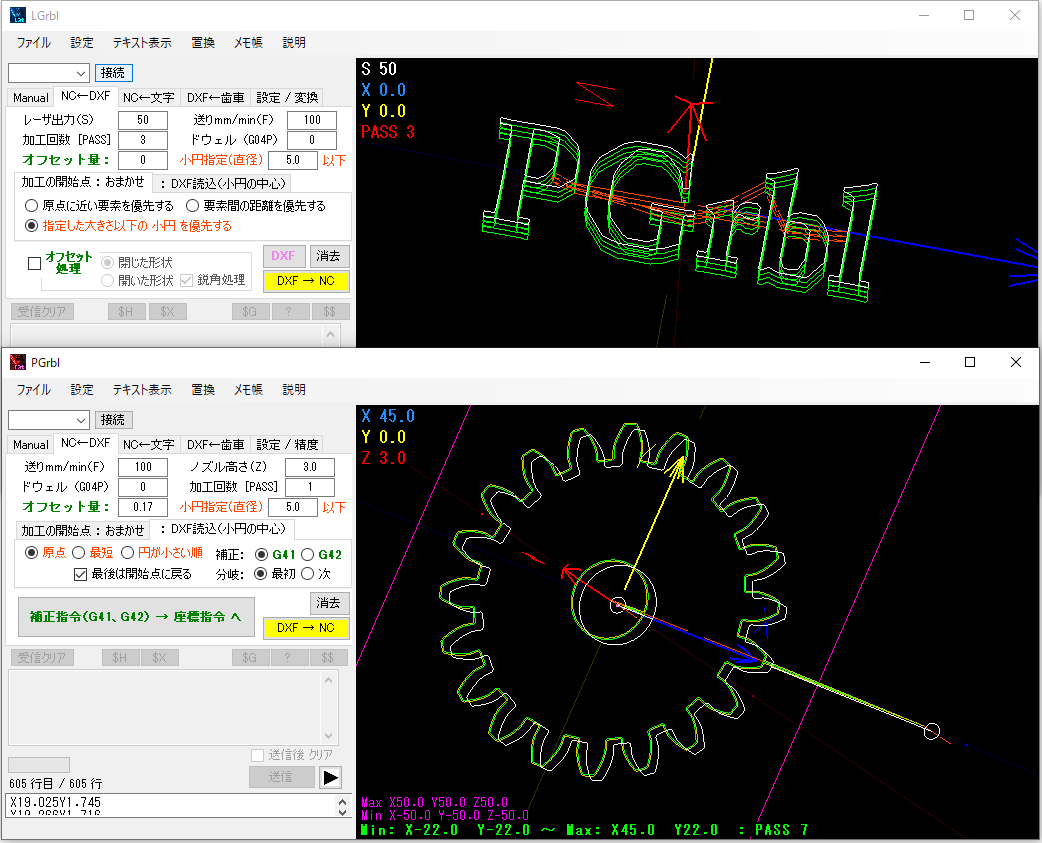The height and width of the screenshot is (843, 1042).
Task: Click オフセット量 field in PGrbl showing 0.17
Action: click(143, 507)
